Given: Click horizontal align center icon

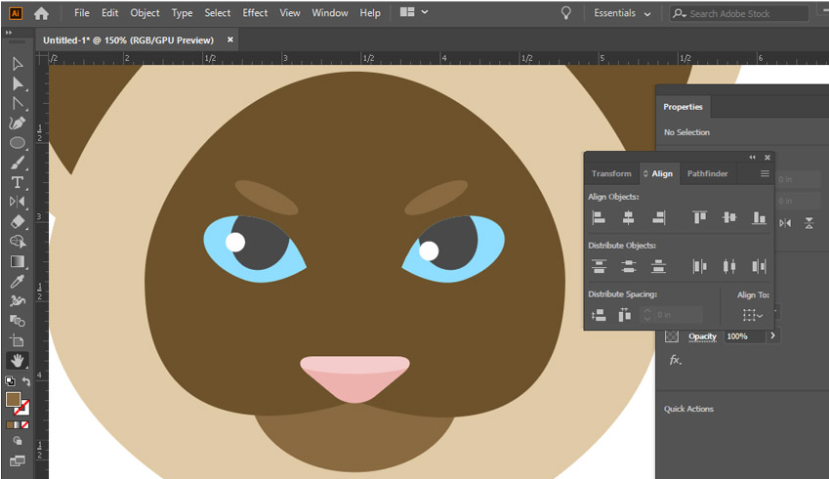Looking at the screenshot, I should [x=628, y=217].
